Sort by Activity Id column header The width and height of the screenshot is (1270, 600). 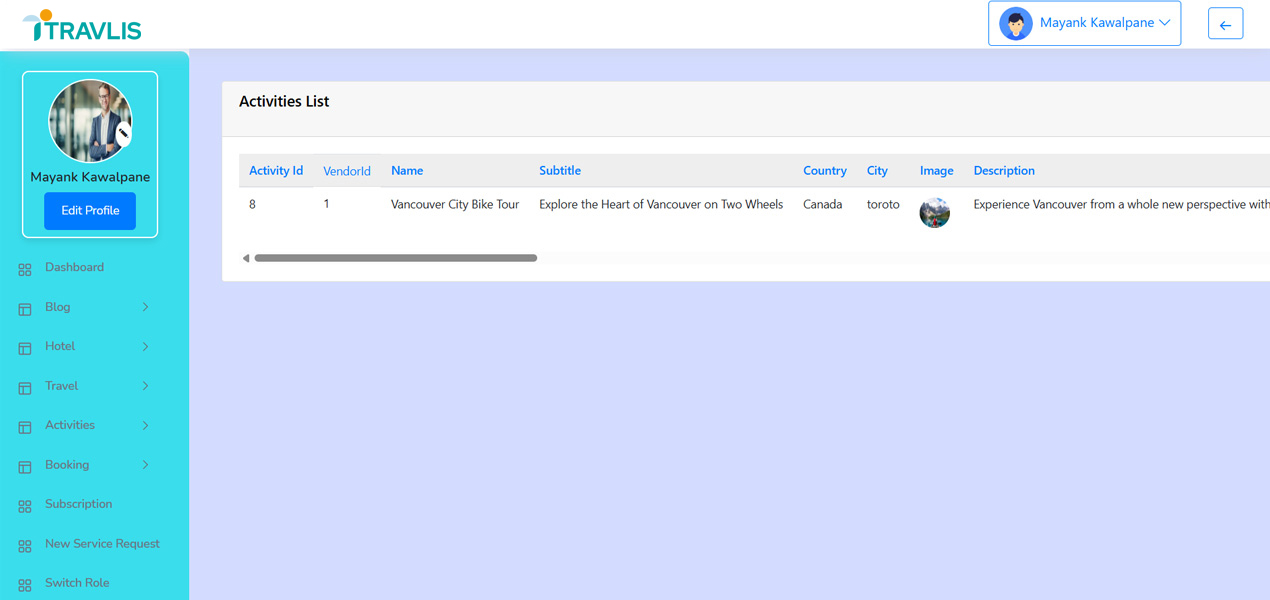coord(276,171)
